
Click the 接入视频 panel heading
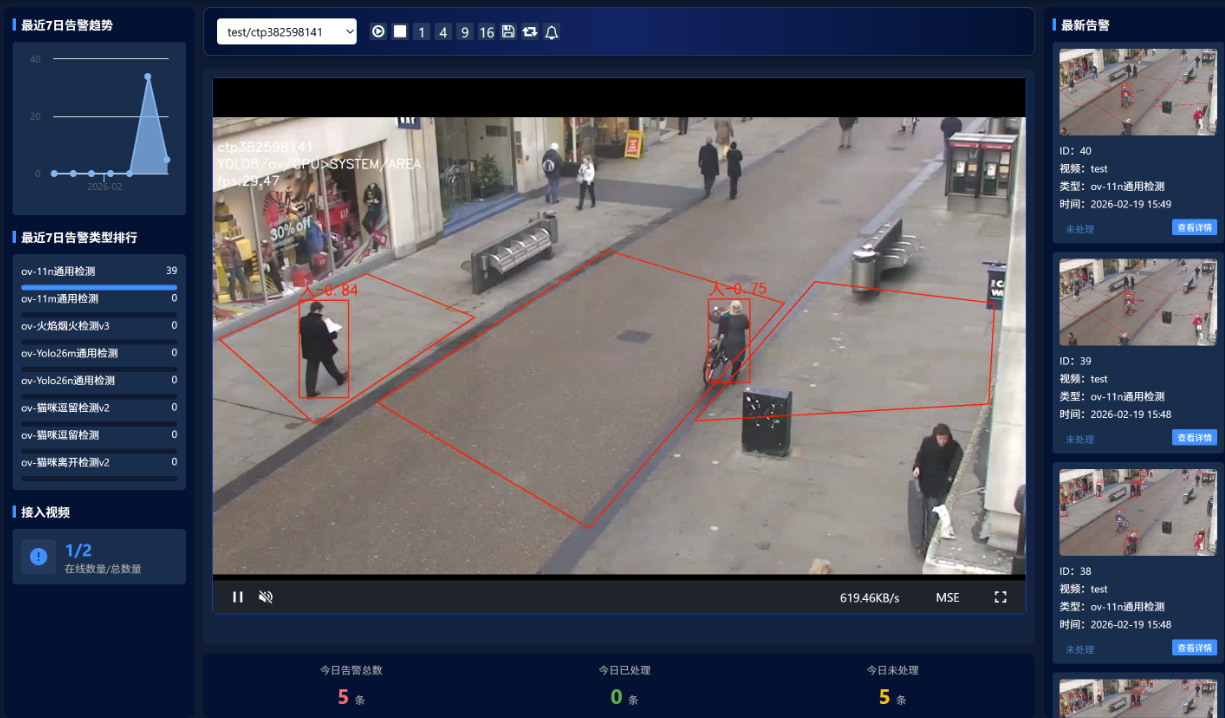(x=45, y=512)
